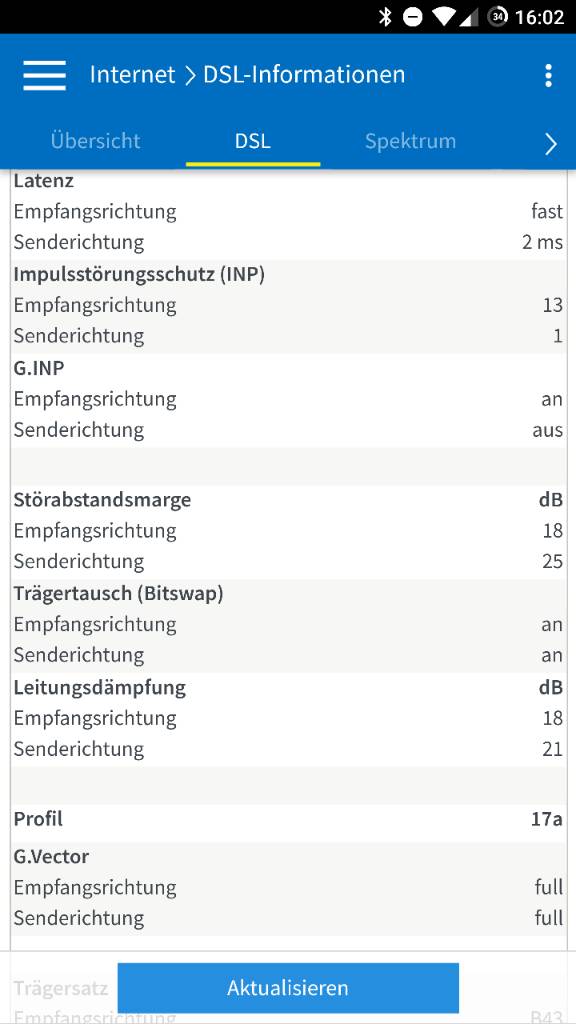Open the navigation drawer hamburger icon

click(x=43, y=75)
